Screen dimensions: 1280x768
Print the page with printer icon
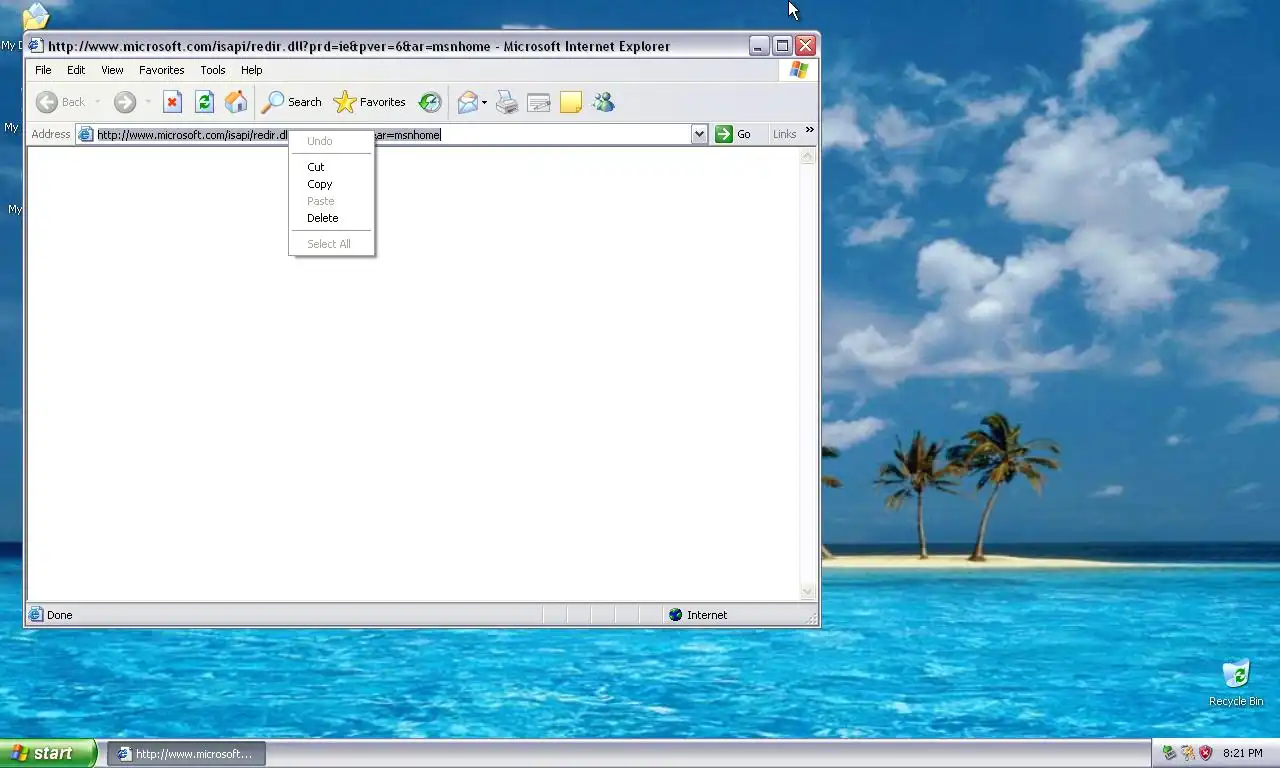507,102
